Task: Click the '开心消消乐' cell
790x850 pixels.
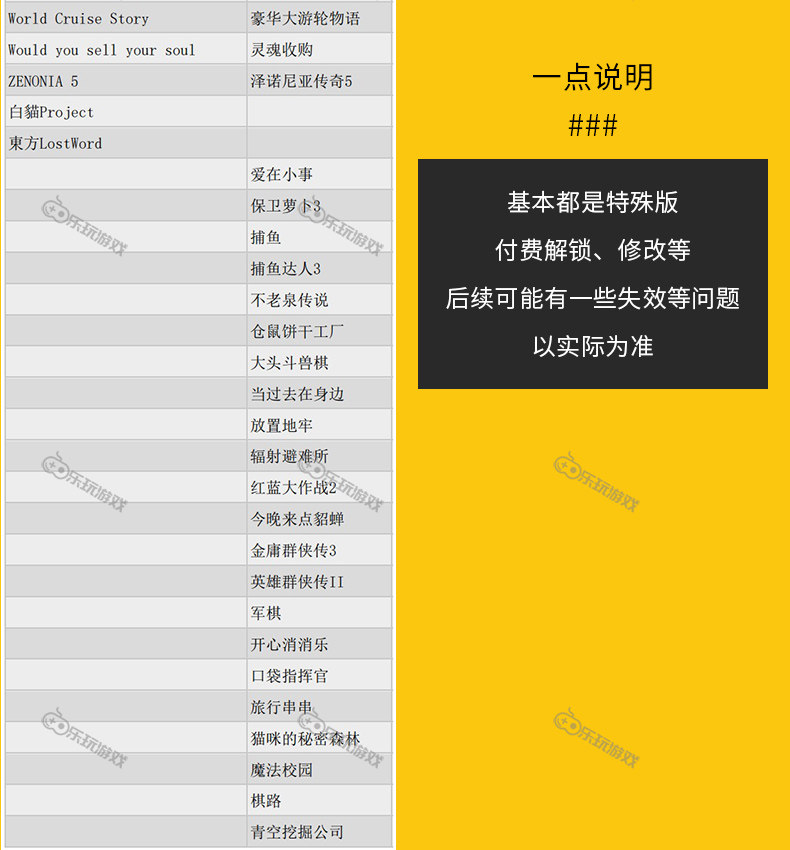Action: point(319,645)
